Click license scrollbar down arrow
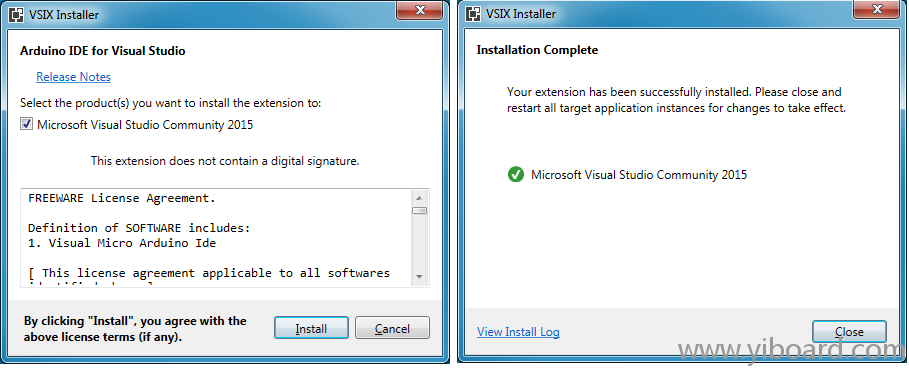 click(419, 277)
